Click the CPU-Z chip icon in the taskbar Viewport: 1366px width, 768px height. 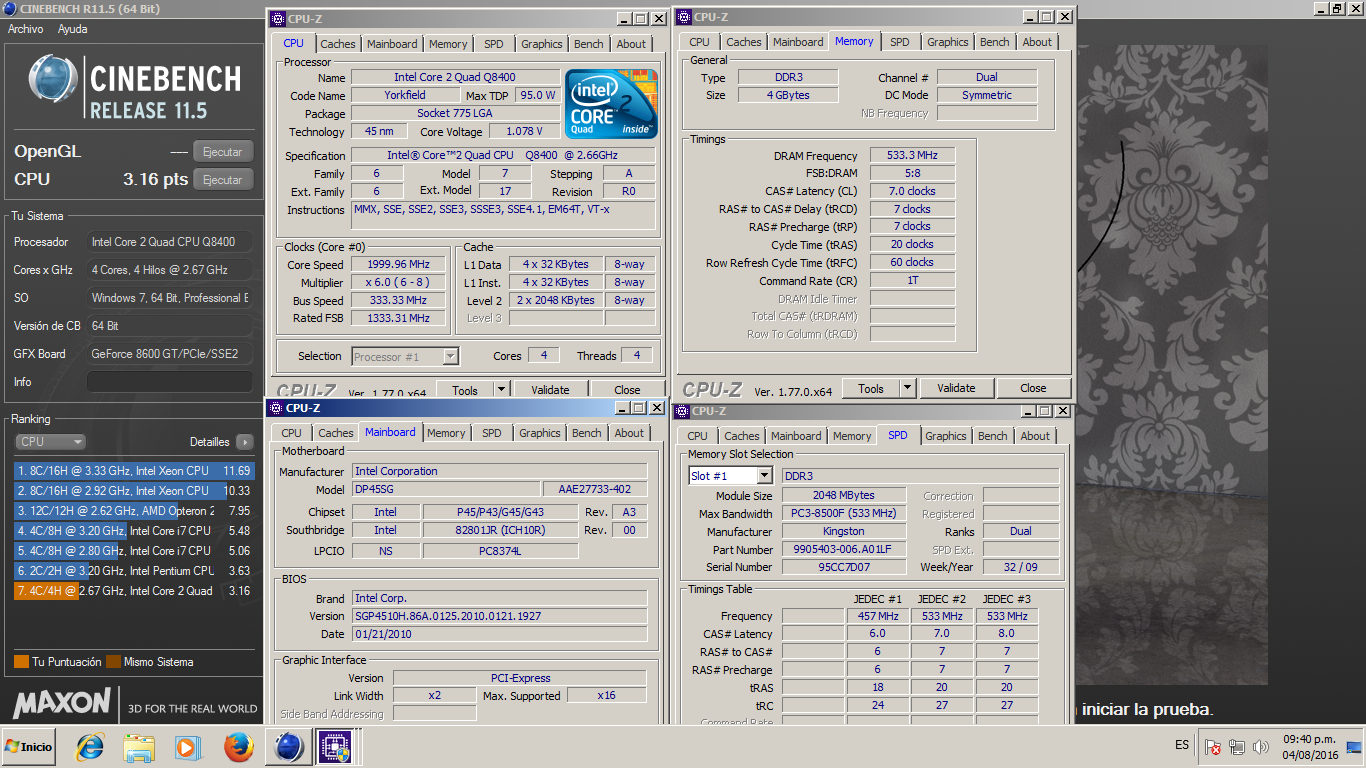[x=333, y=746]
